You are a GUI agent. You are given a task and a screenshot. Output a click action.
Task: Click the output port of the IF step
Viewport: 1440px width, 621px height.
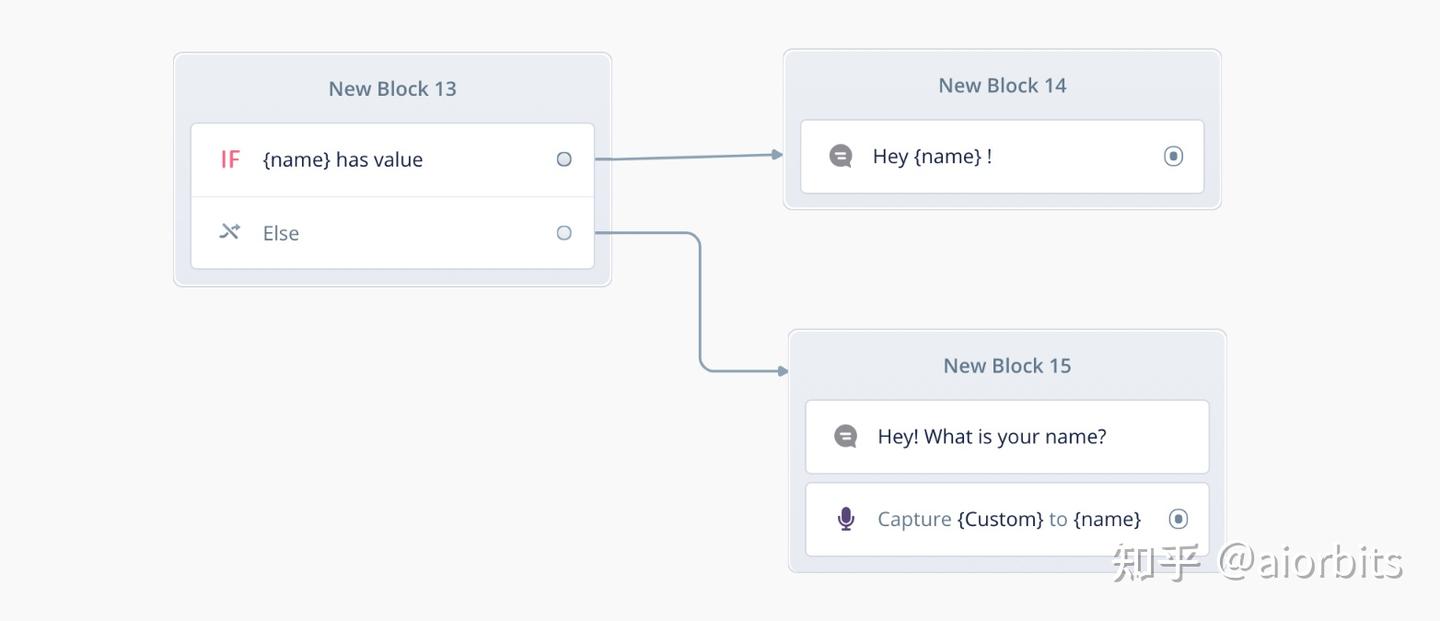[x=564, y=159]
